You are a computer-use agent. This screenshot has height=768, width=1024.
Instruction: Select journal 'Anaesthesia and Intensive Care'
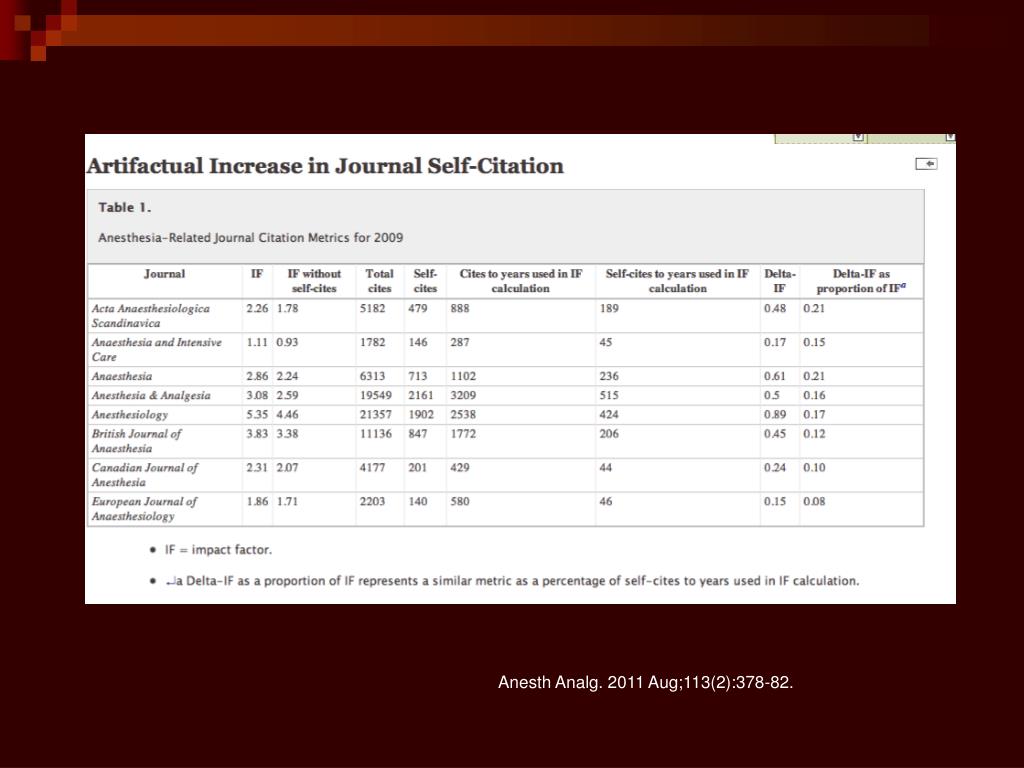pos(157,350)
